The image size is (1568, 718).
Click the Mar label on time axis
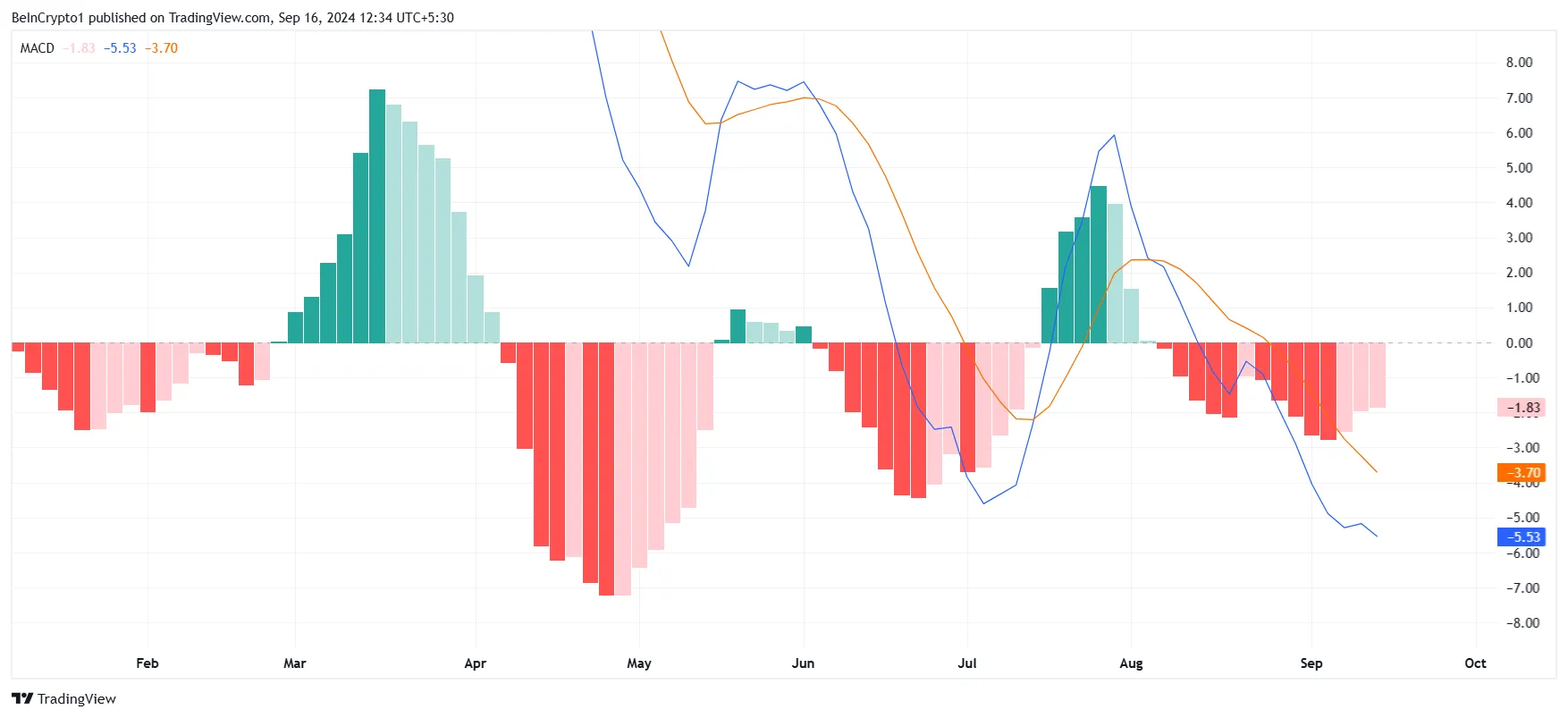(x=295, y=663)
